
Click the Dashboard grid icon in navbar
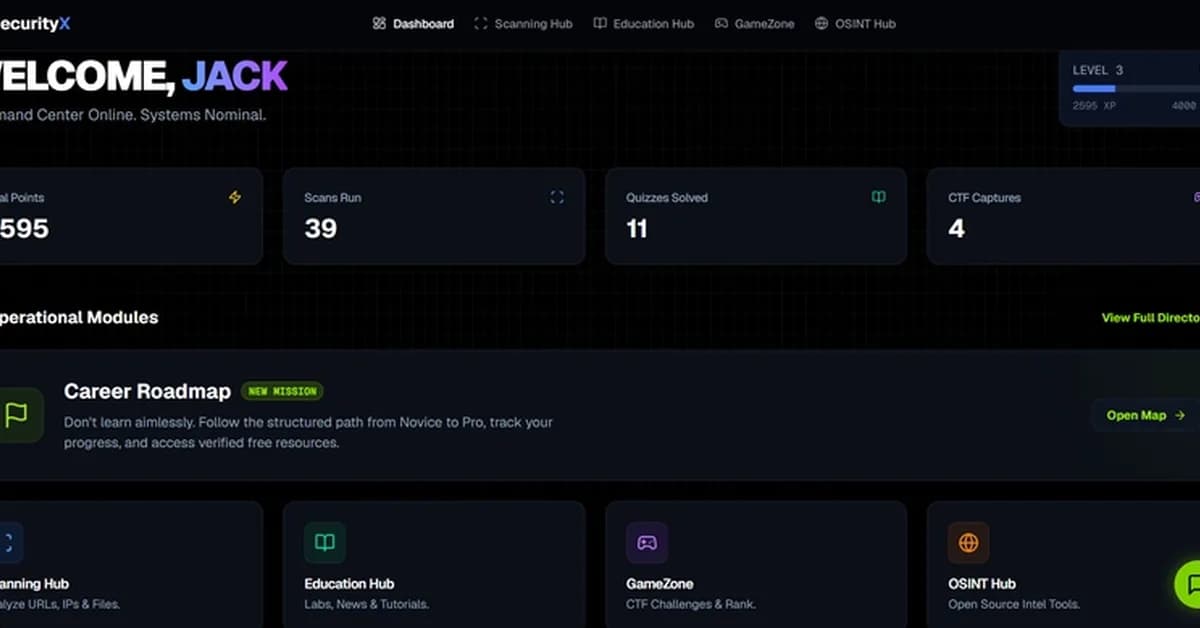(379, 24)
